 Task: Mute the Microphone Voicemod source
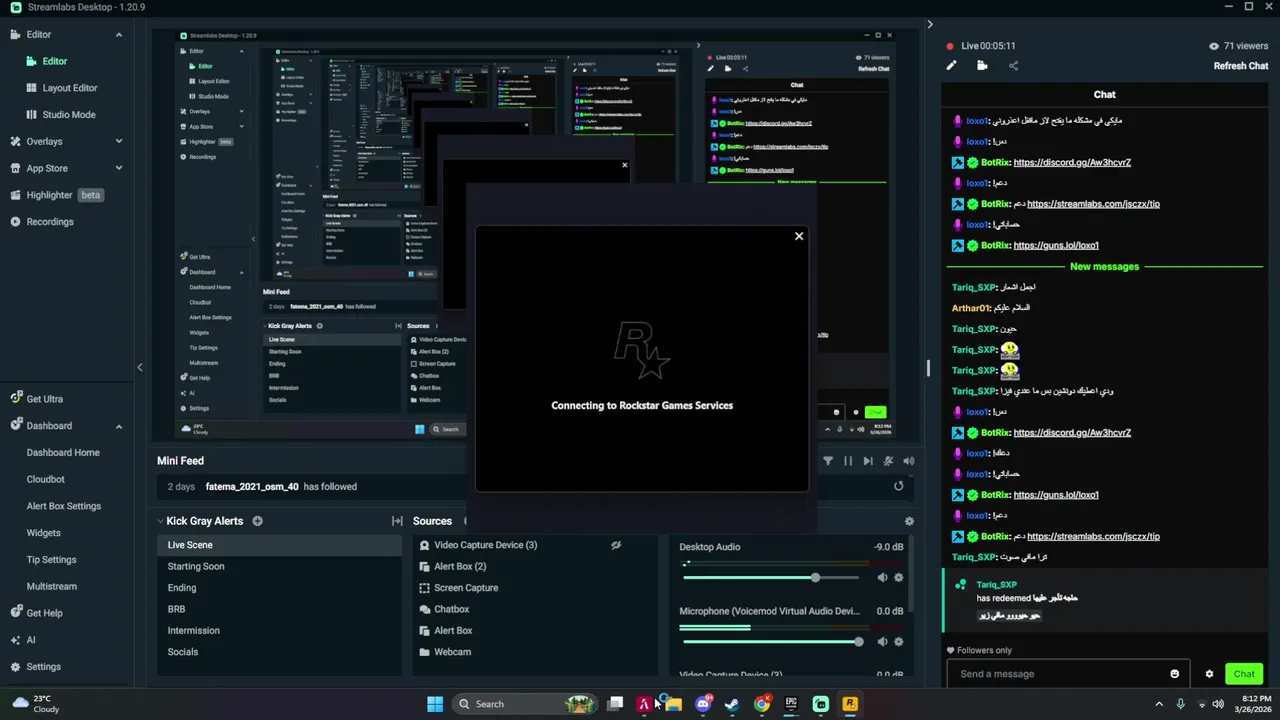[882, 642]
